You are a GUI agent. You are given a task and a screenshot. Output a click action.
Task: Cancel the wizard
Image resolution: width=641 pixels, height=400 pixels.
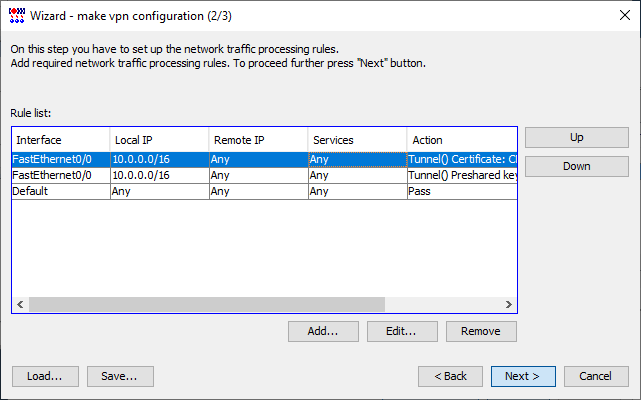point(596,376)
